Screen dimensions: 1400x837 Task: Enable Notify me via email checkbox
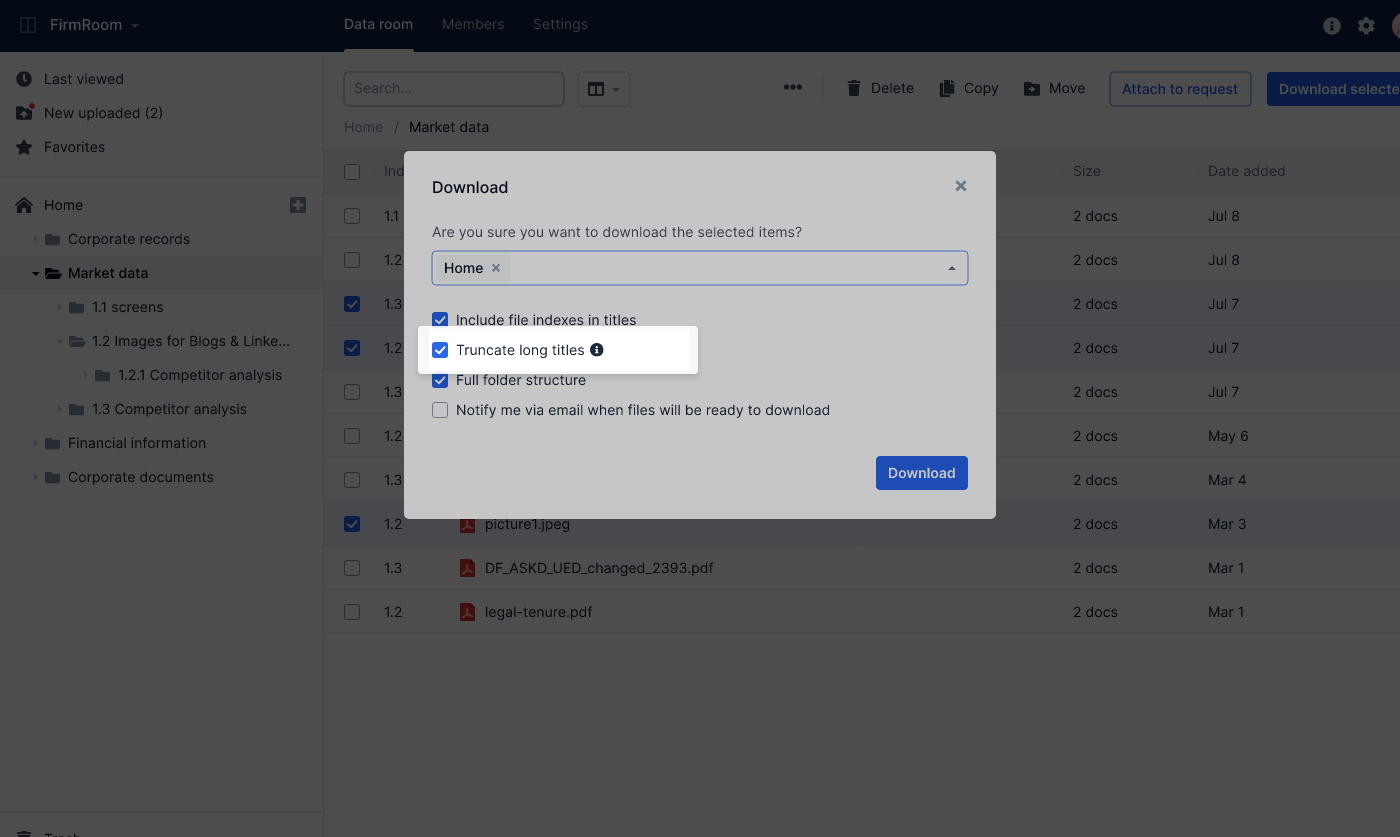click(440, 410)
